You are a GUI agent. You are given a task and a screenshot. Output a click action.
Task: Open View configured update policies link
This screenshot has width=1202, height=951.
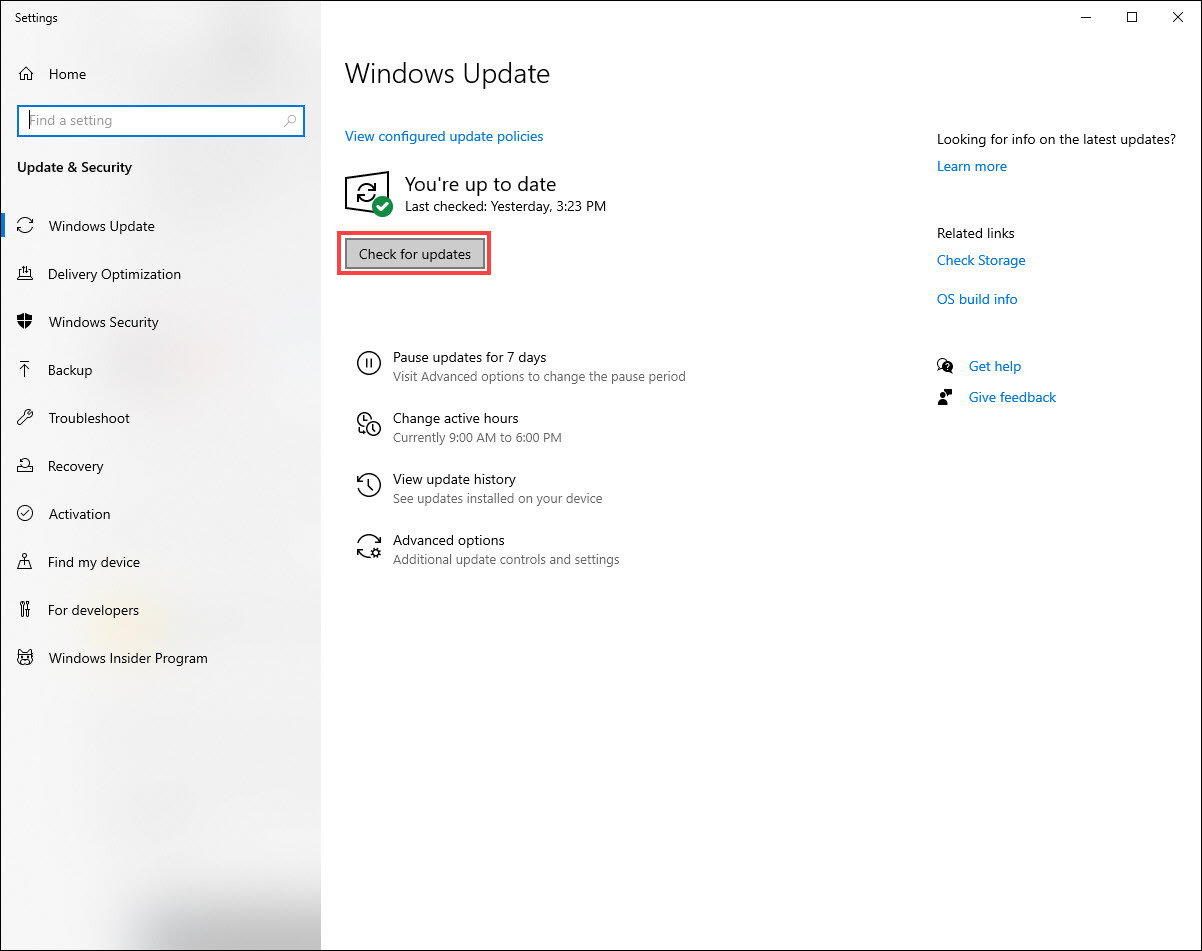(444, 136)
